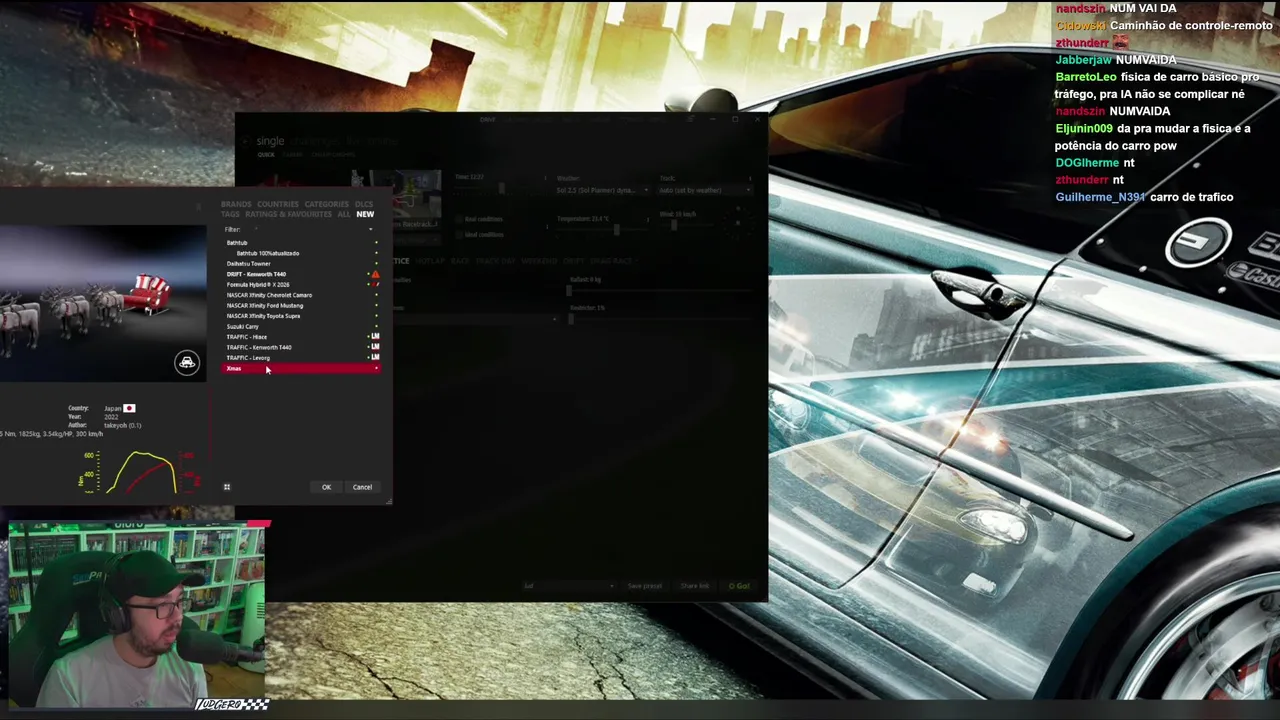
Task: Click the Japan flag icon
Action: click(129, 408)
